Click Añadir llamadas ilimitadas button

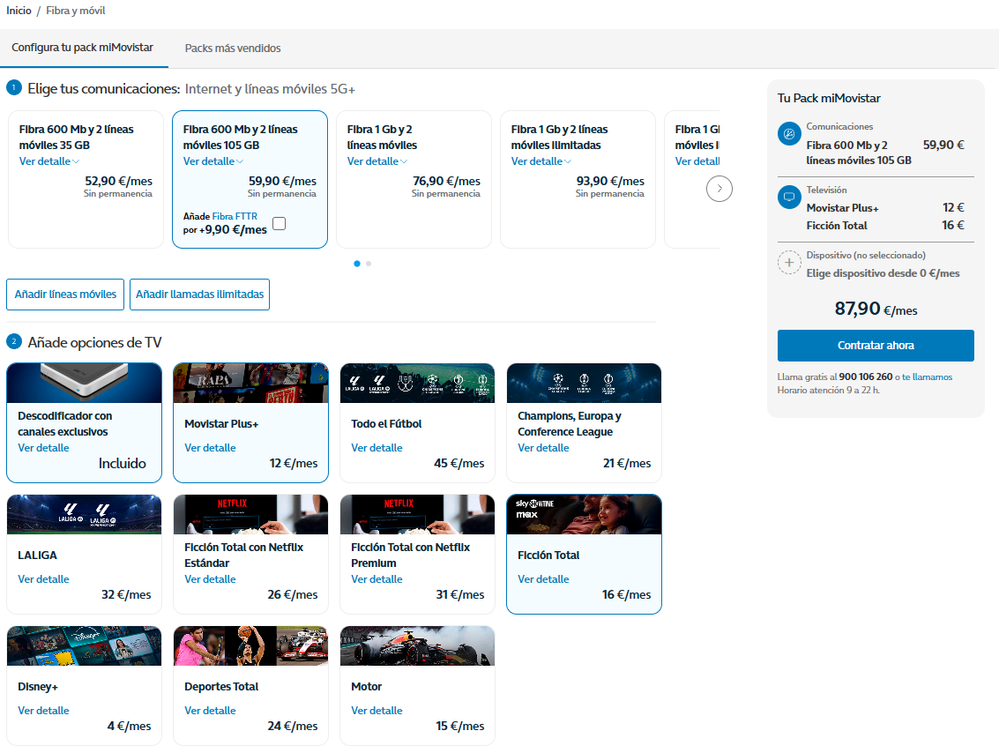pos(199,295)
